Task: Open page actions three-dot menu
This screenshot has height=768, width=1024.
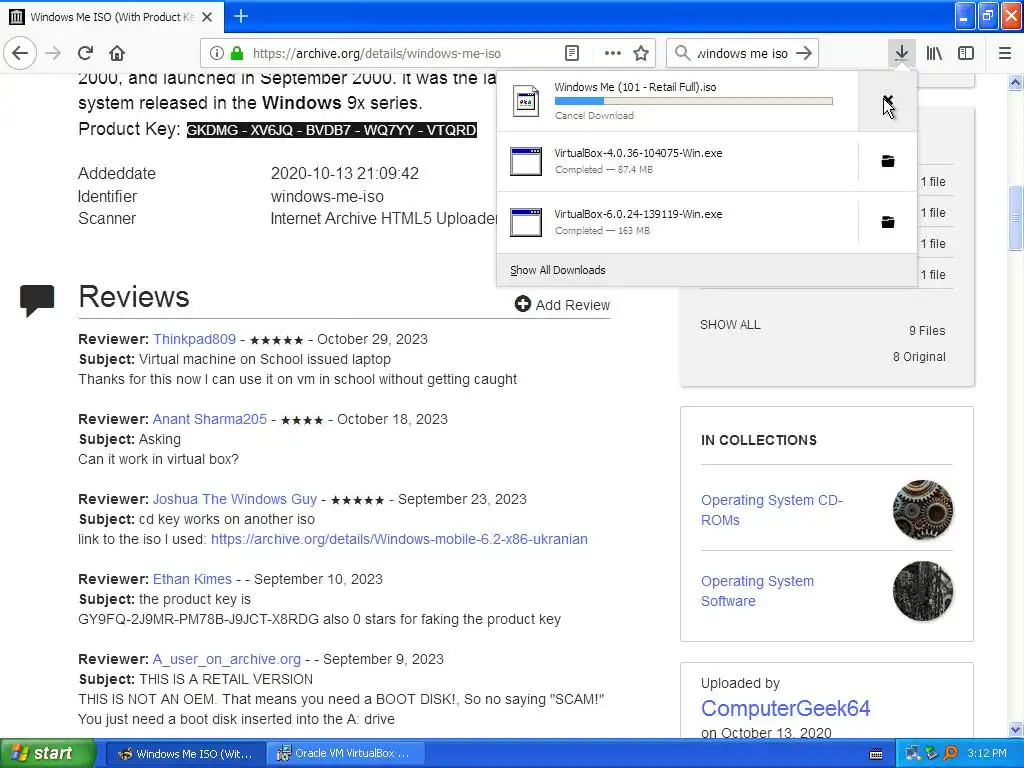Action: tap(613, 53)
